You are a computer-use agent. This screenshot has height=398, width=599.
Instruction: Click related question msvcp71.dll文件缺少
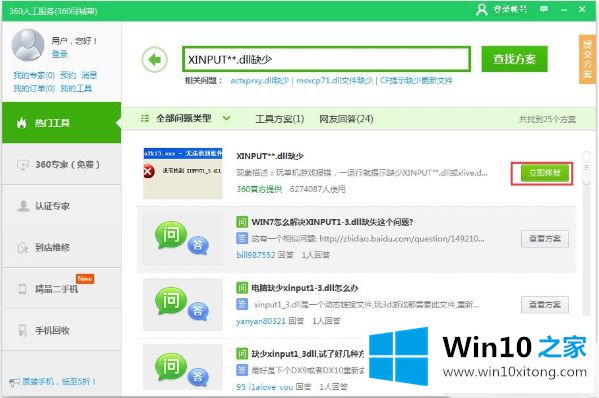335,81
